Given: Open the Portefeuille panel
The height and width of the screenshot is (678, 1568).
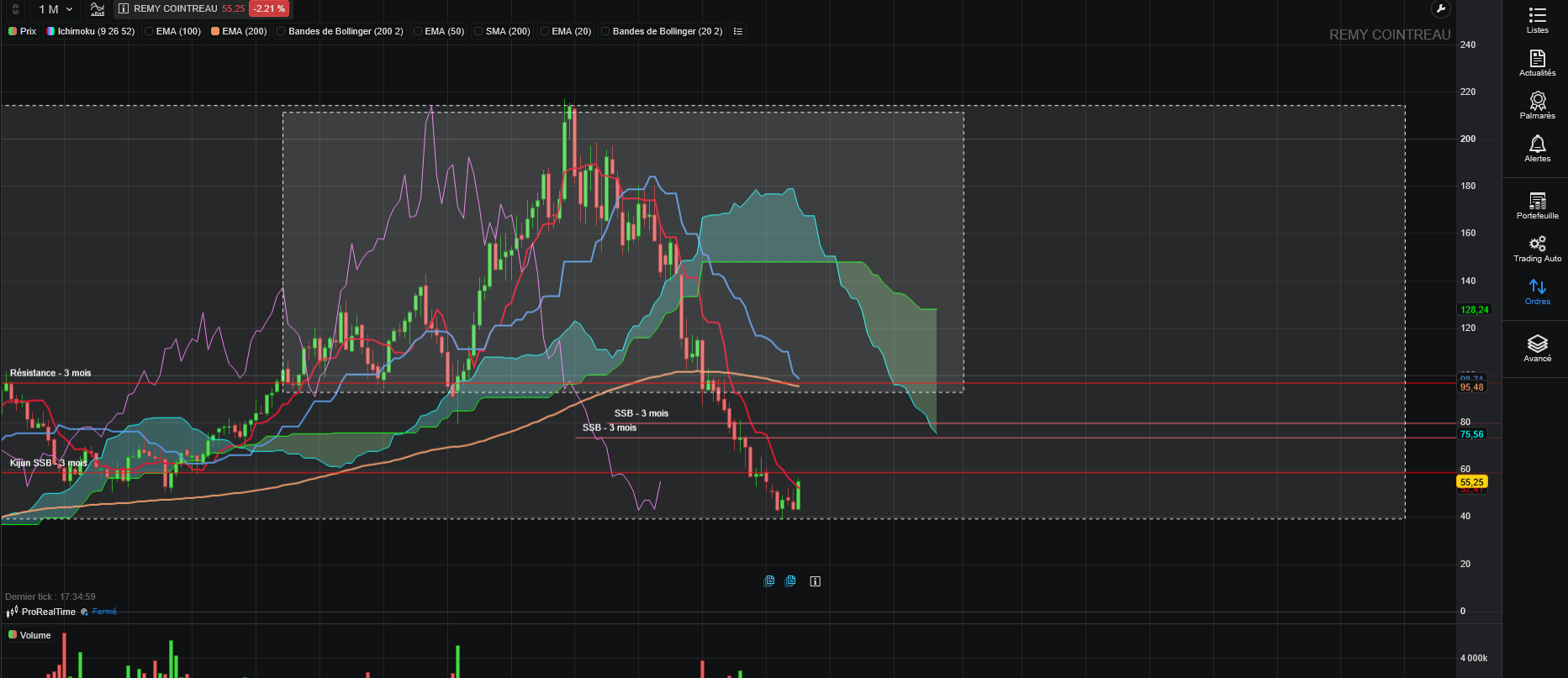Looking at the screenshot, I should 1537,206.
